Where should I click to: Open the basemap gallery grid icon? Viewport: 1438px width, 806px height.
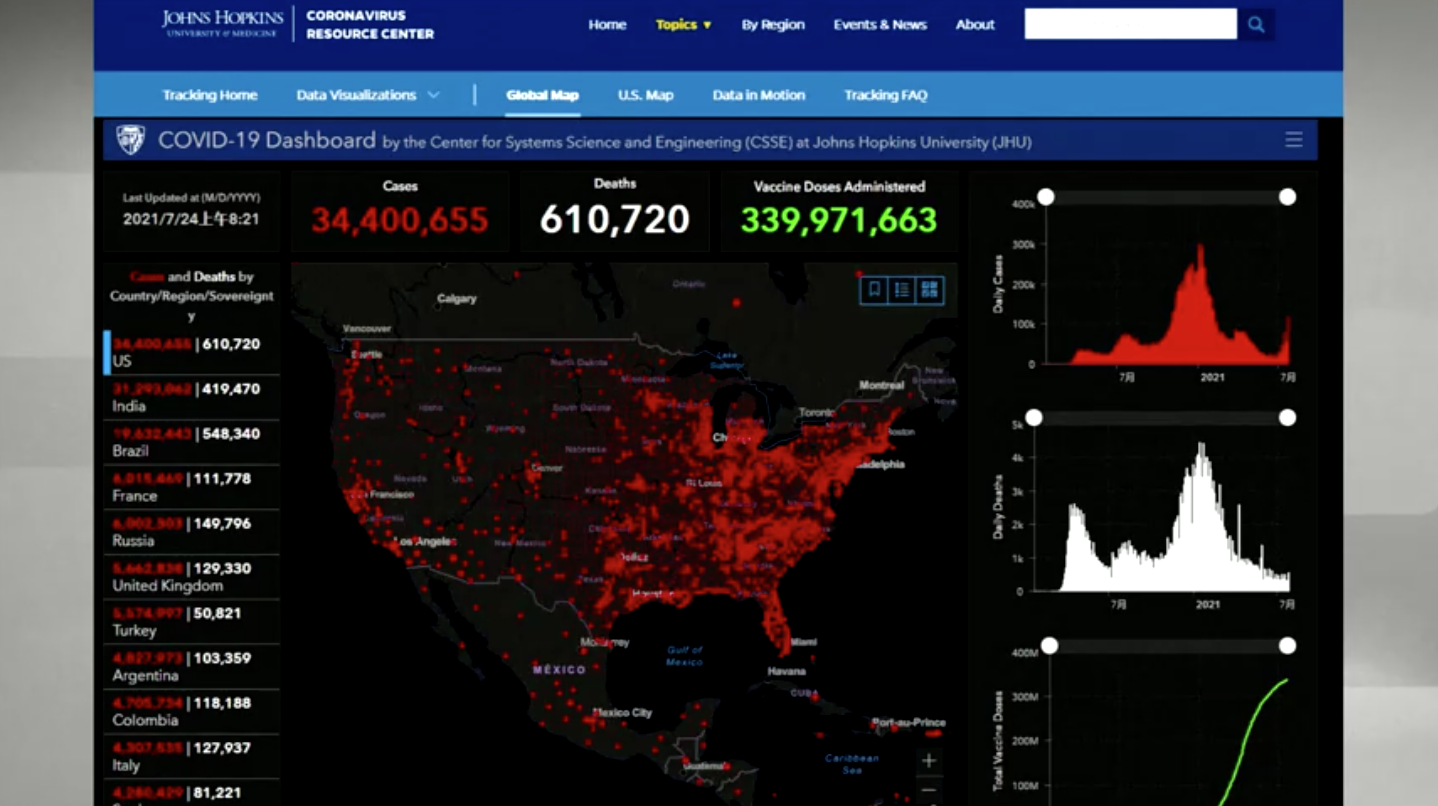930,290
